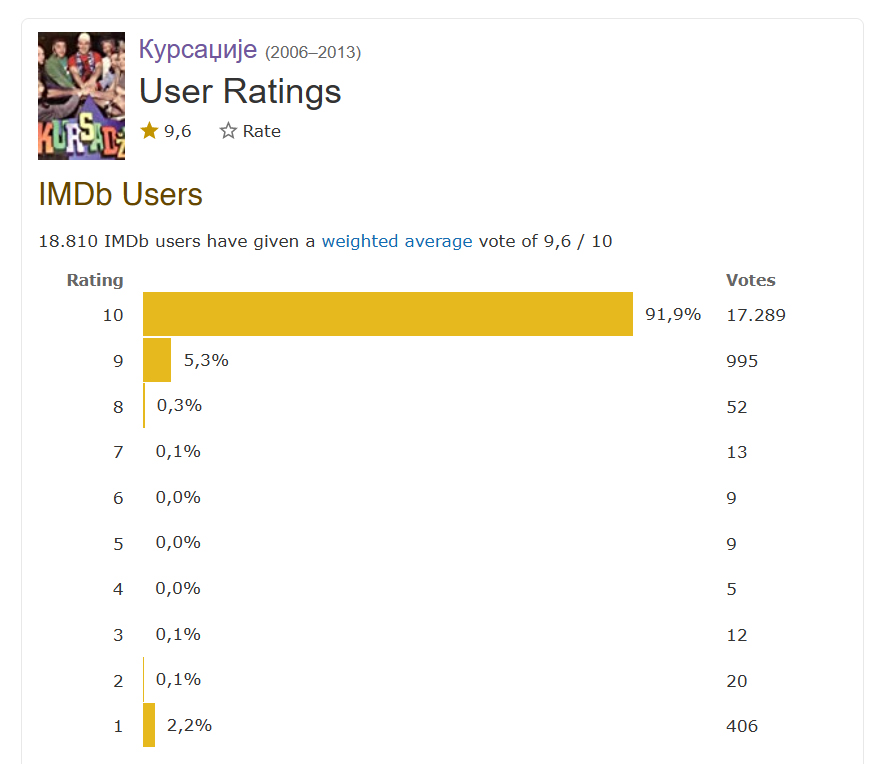Open the weighted average link

(397, 241)
